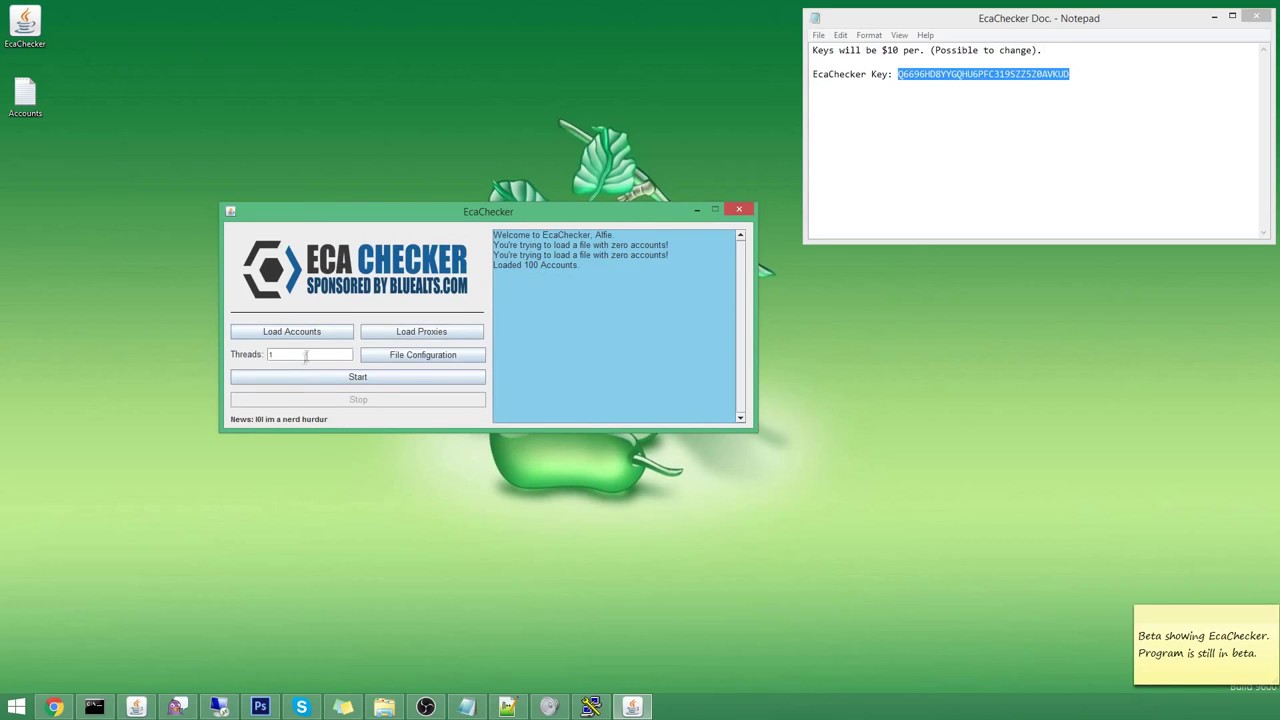Screen dimensions: 1280x720
Task: Click the EcaChecker window title icon
Action: [231, 211]
